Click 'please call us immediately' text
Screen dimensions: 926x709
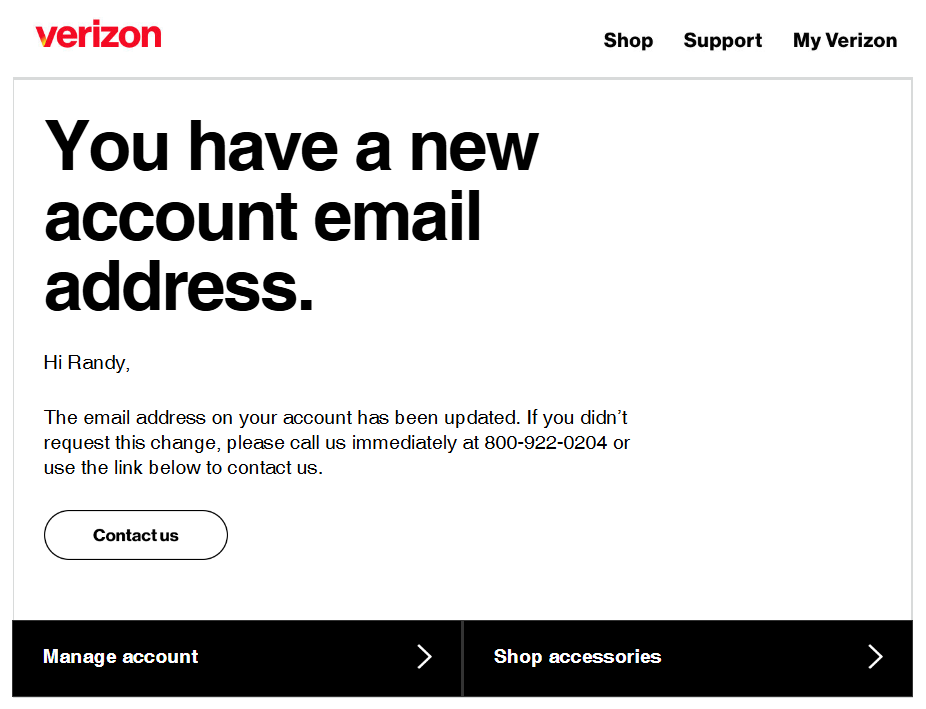pos(344,443)
